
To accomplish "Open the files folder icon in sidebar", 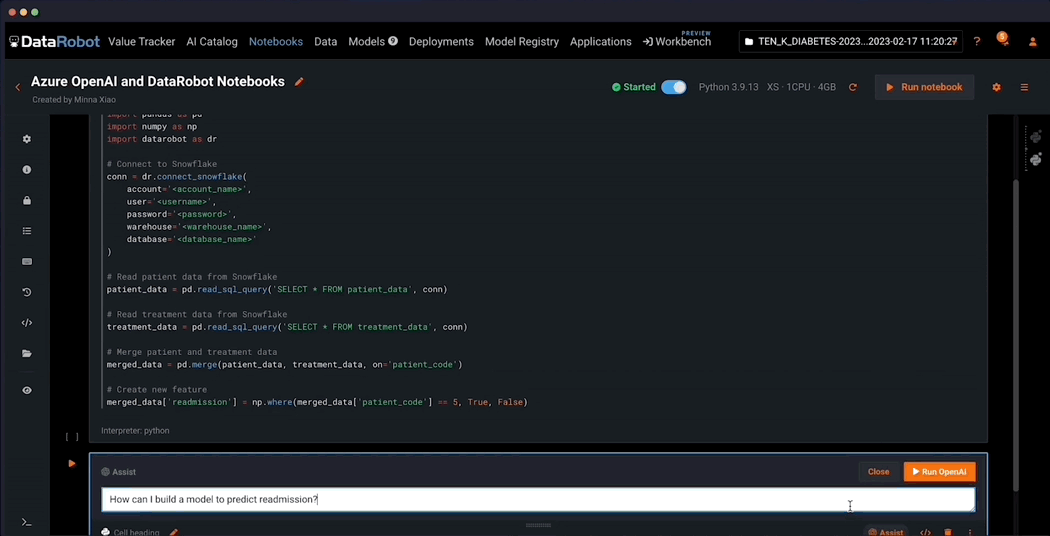I will point(27,353).
